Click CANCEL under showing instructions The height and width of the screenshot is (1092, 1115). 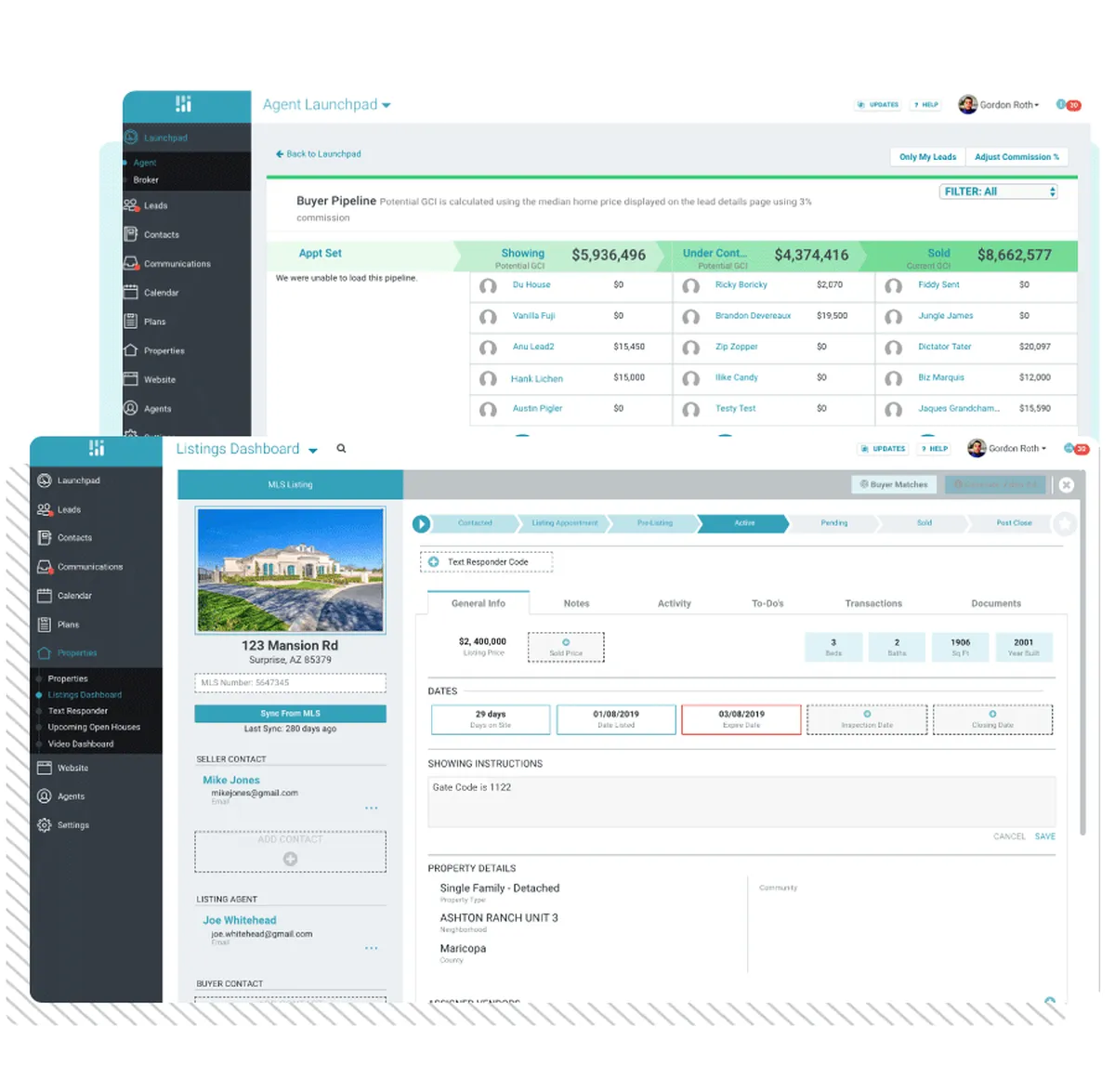pyautogui.click(x=1009, y=836)
